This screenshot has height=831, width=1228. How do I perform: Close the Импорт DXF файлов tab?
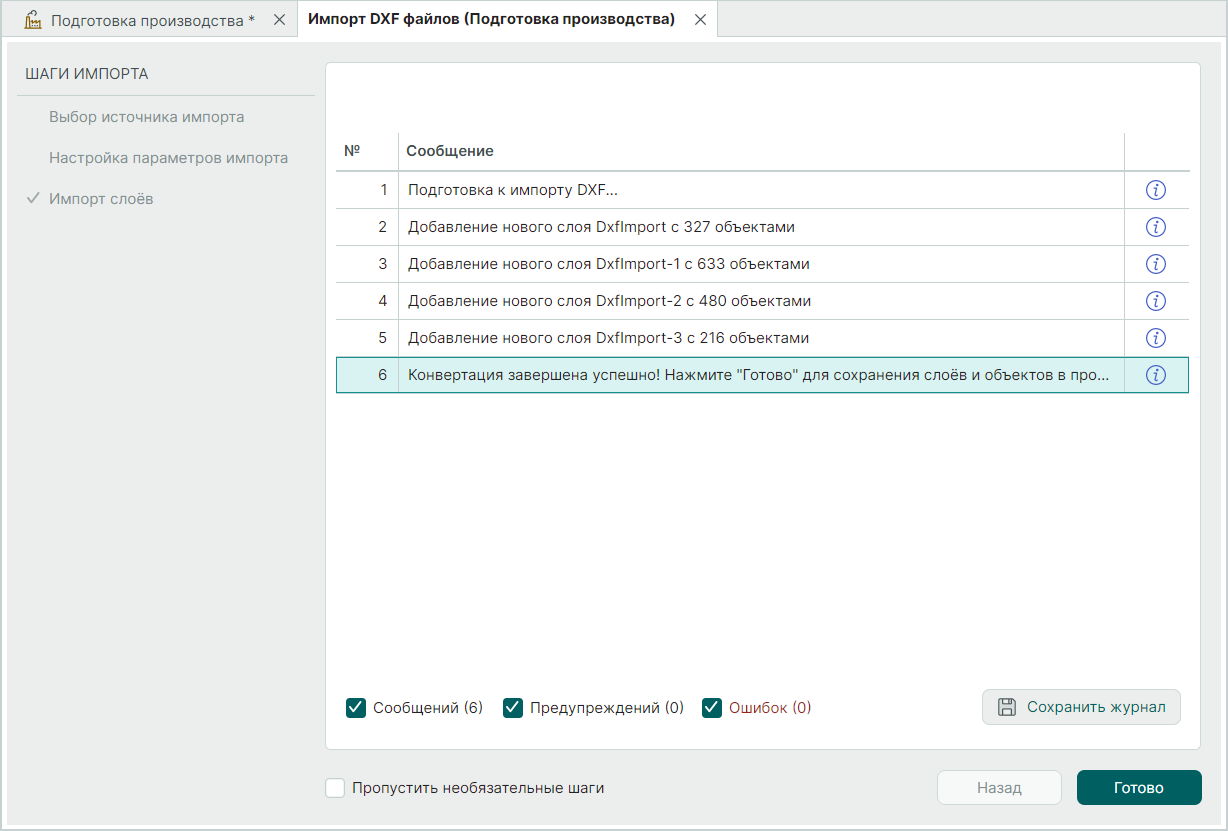coord(700,20)
